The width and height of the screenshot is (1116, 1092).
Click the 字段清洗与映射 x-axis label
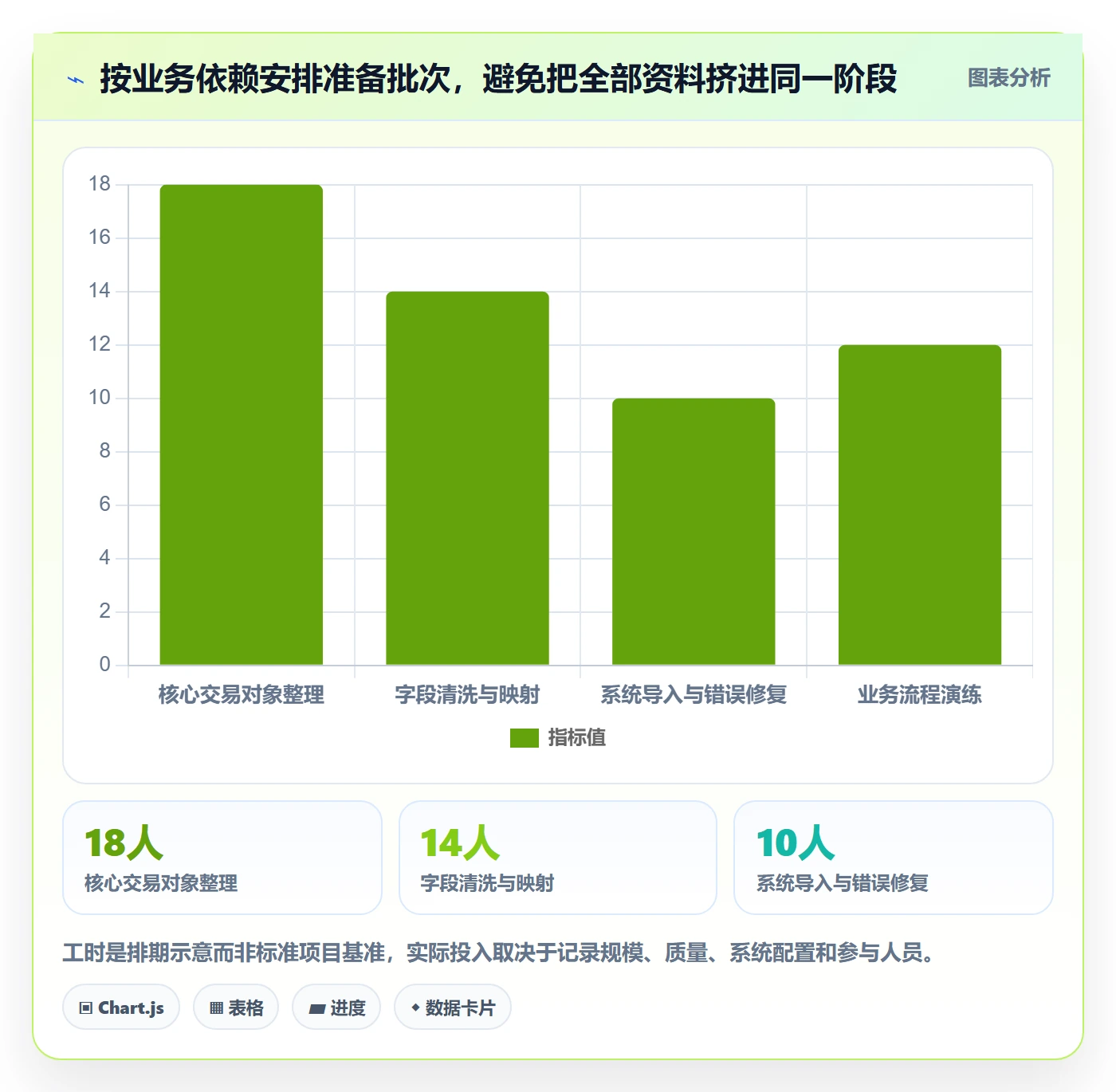468,695
